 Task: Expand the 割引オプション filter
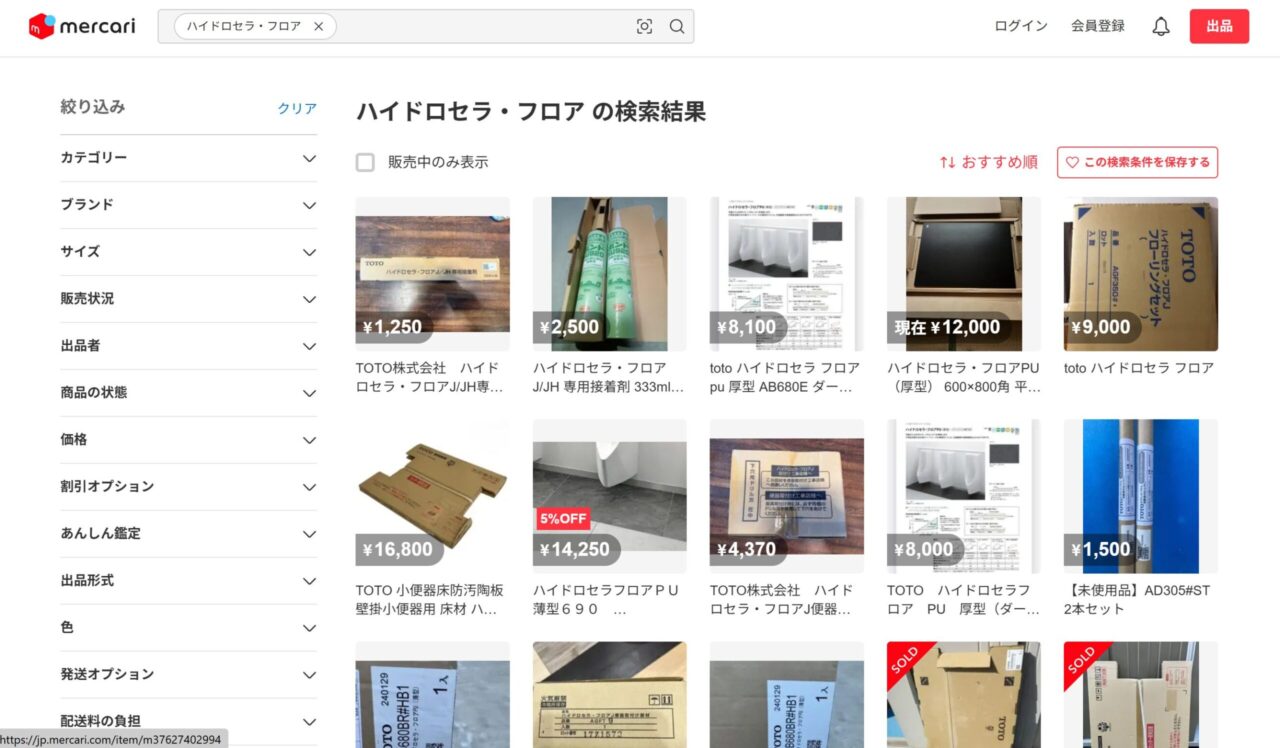click(x=188, y=487)
